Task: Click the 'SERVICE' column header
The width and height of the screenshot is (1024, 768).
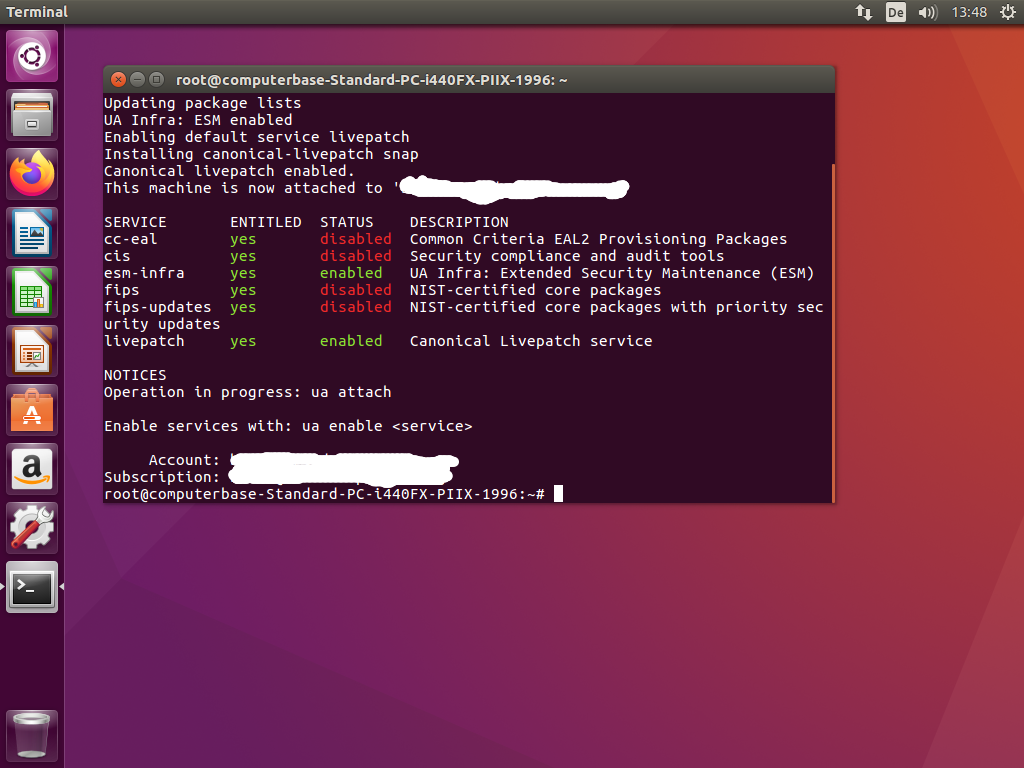Action: 135,222
